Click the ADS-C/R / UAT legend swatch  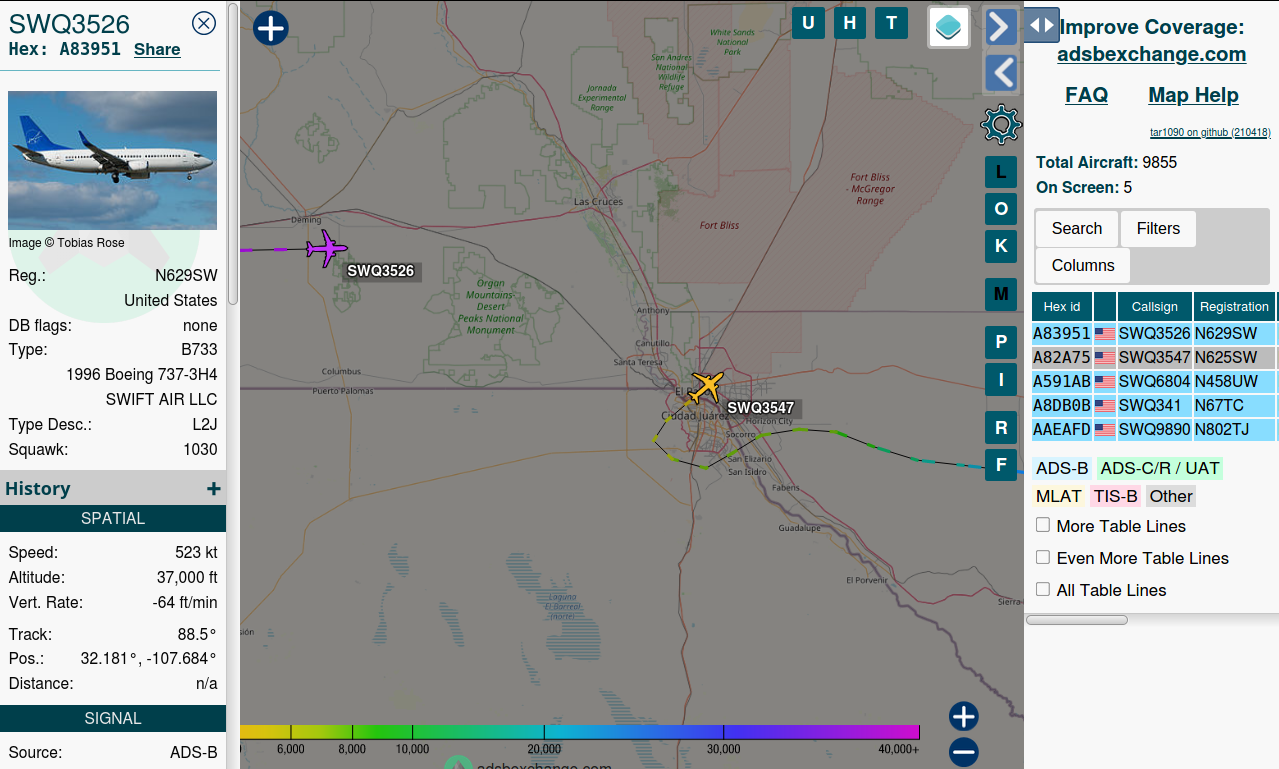(x=1160, y=468)
